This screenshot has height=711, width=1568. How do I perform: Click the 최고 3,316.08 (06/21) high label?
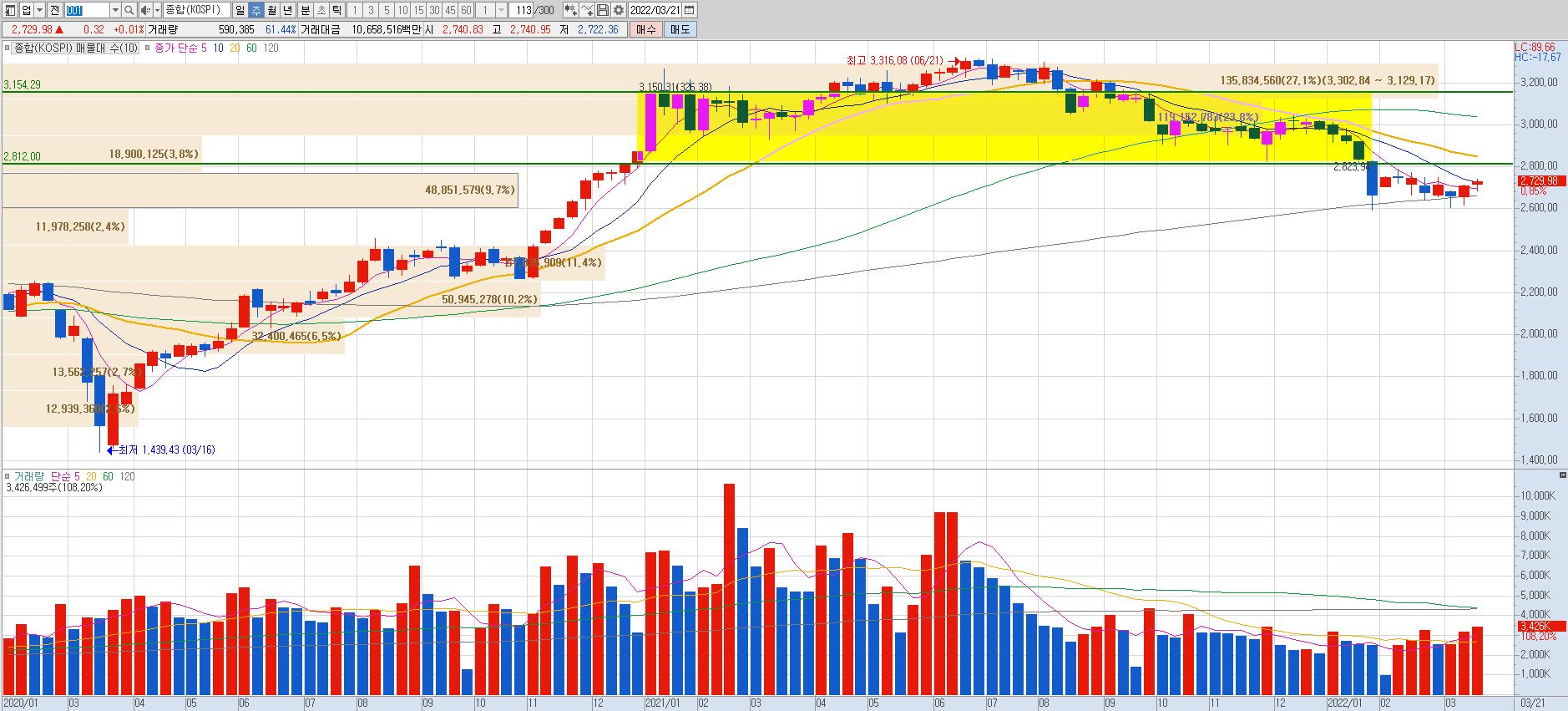pos(894,60)
